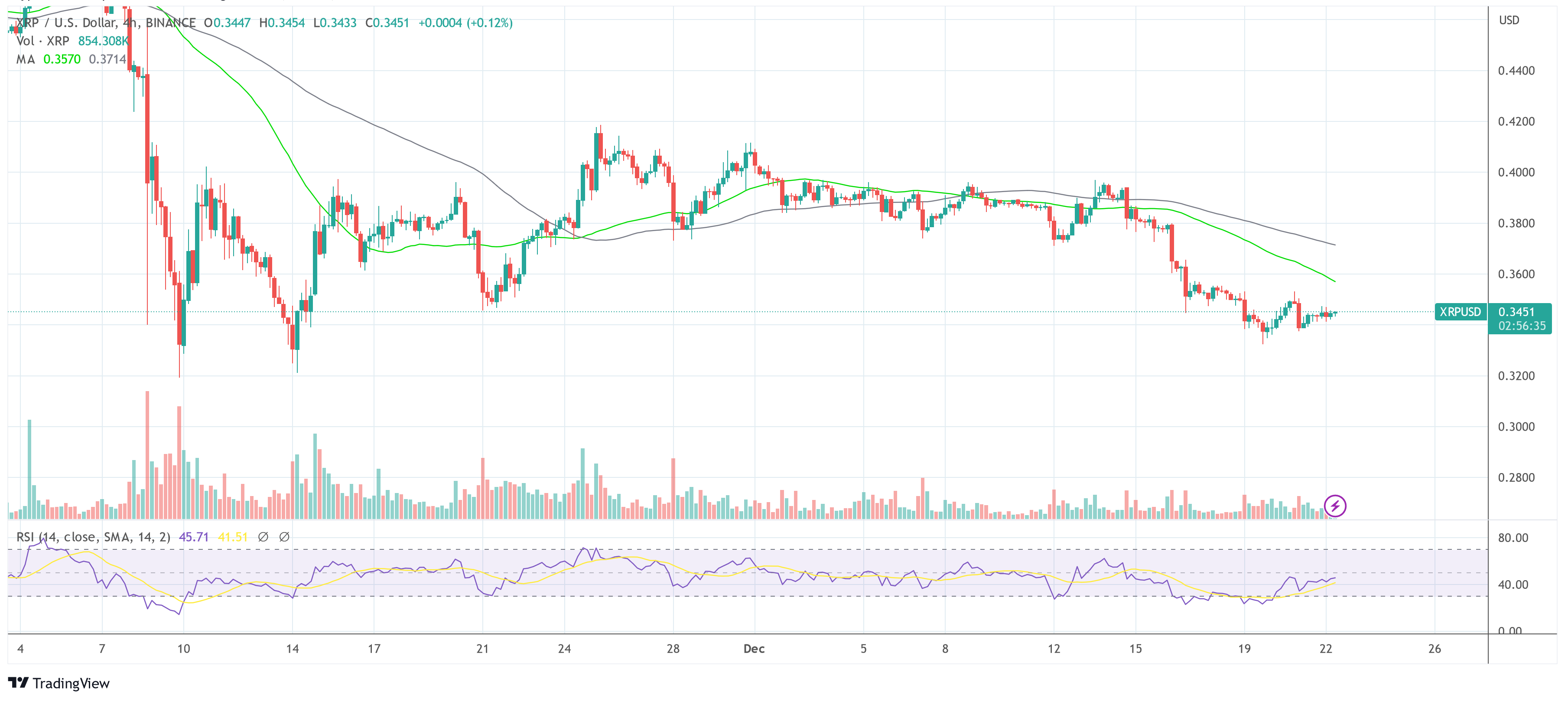The image size is (1568, 702).
Task: Click the 0.4200 price axis label
Action: pyautogui.click(x=1516, y=121)
